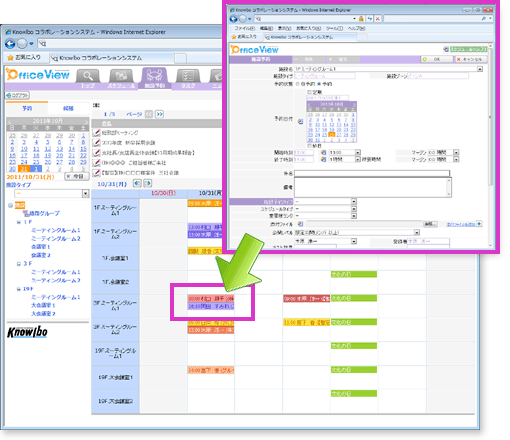This screenshot has height=440, width=510.
Task: Open ヘルプ menu in dialog browser
Action: (356, 28)
